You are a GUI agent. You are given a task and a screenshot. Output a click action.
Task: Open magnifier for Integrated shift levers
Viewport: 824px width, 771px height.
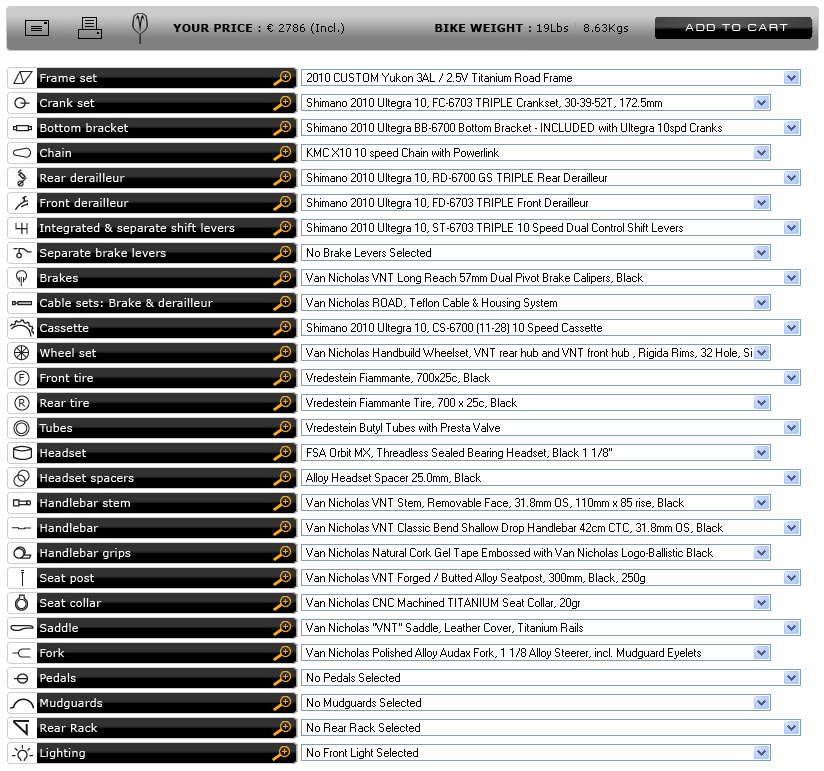click(x=283, y=228)
